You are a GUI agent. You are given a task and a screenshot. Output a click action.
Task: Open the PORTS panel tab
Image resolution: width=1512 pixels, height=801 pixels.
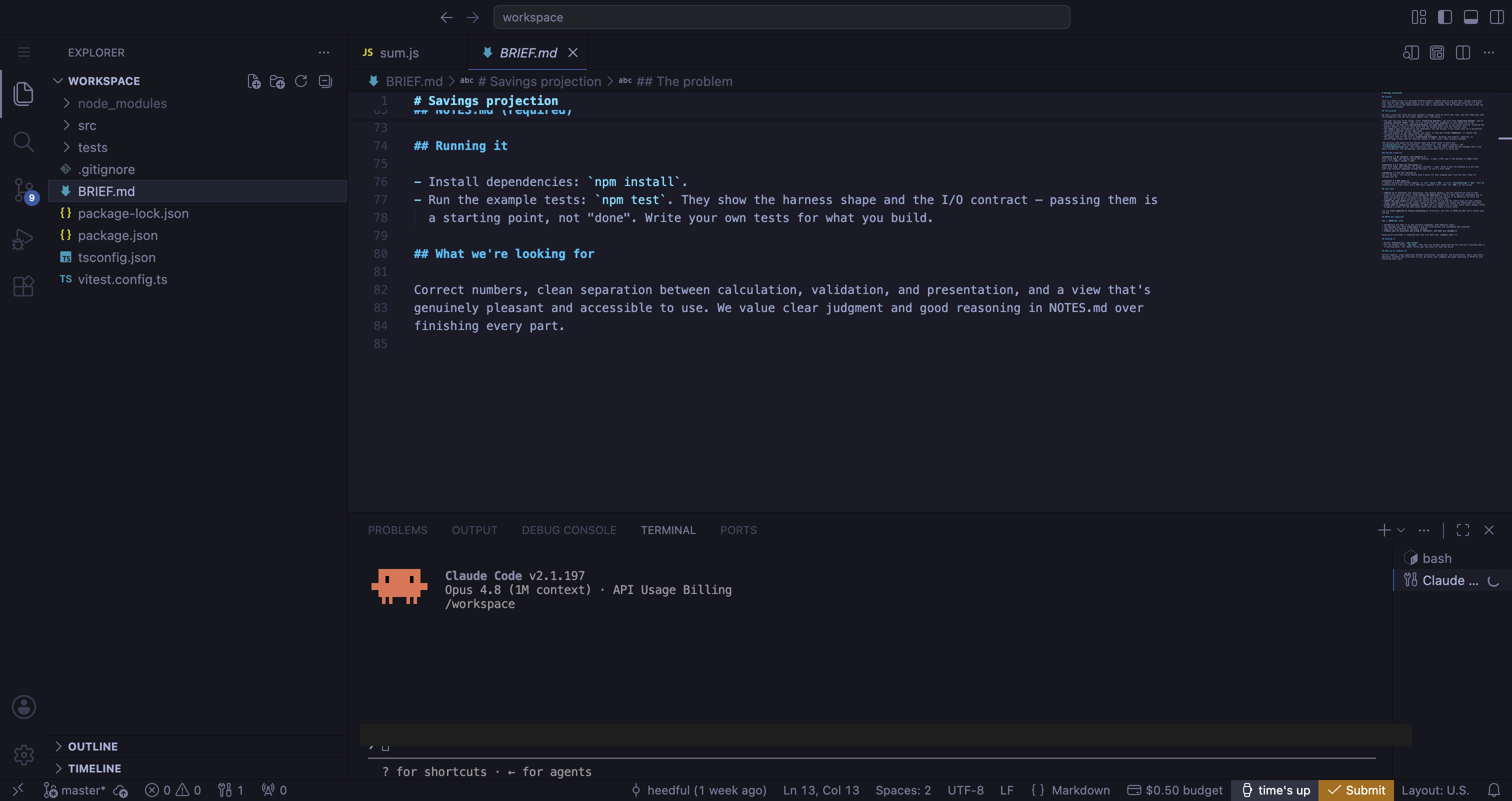coord(738,530)
